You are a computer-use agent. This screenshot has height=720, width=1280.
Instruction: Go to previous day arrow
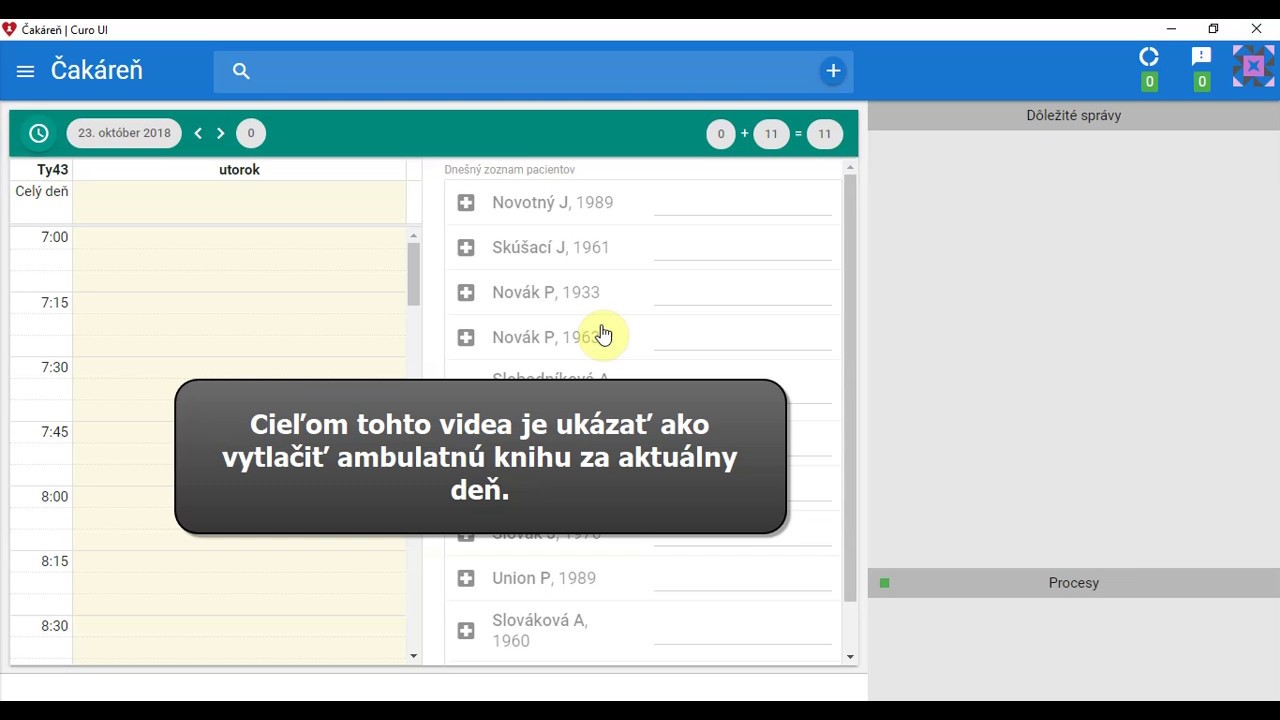pyautogui.click(x=198, y=133)
